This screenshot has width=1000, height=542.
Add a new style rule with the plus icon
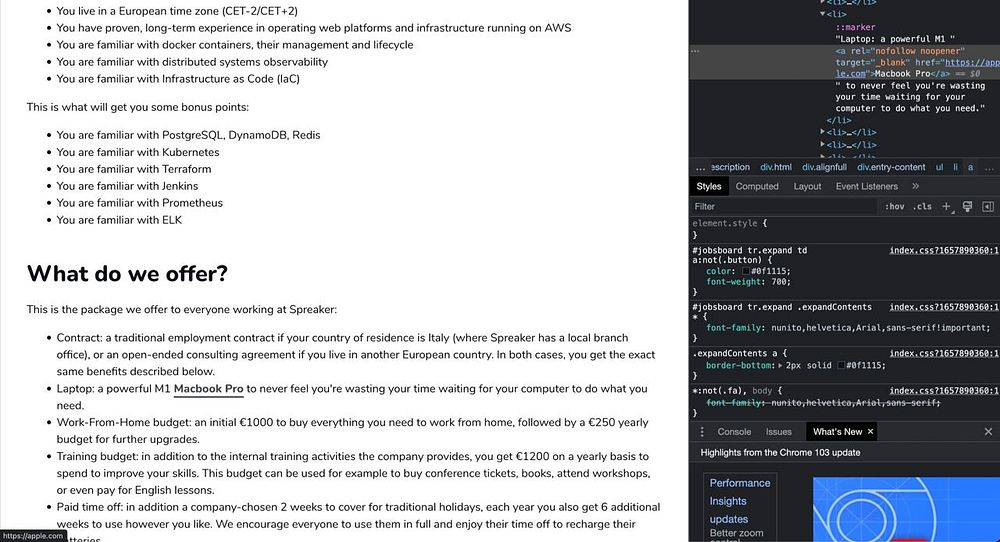946,207
